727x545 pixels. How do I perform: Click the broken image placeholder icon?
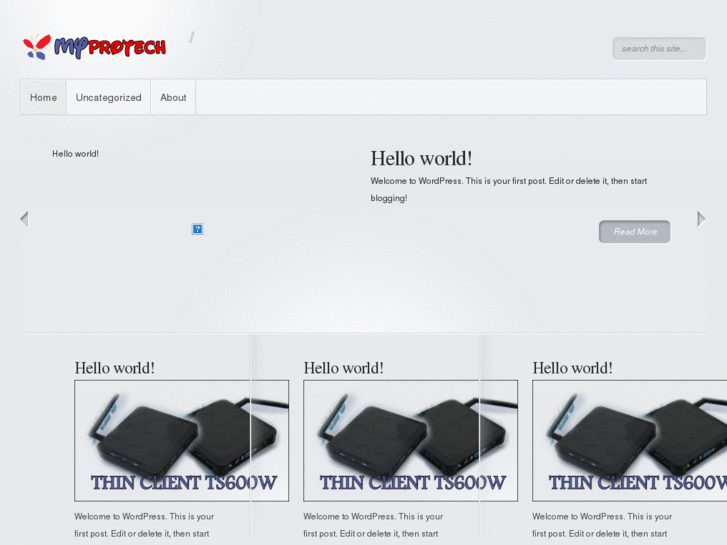[x=198, y=229]
